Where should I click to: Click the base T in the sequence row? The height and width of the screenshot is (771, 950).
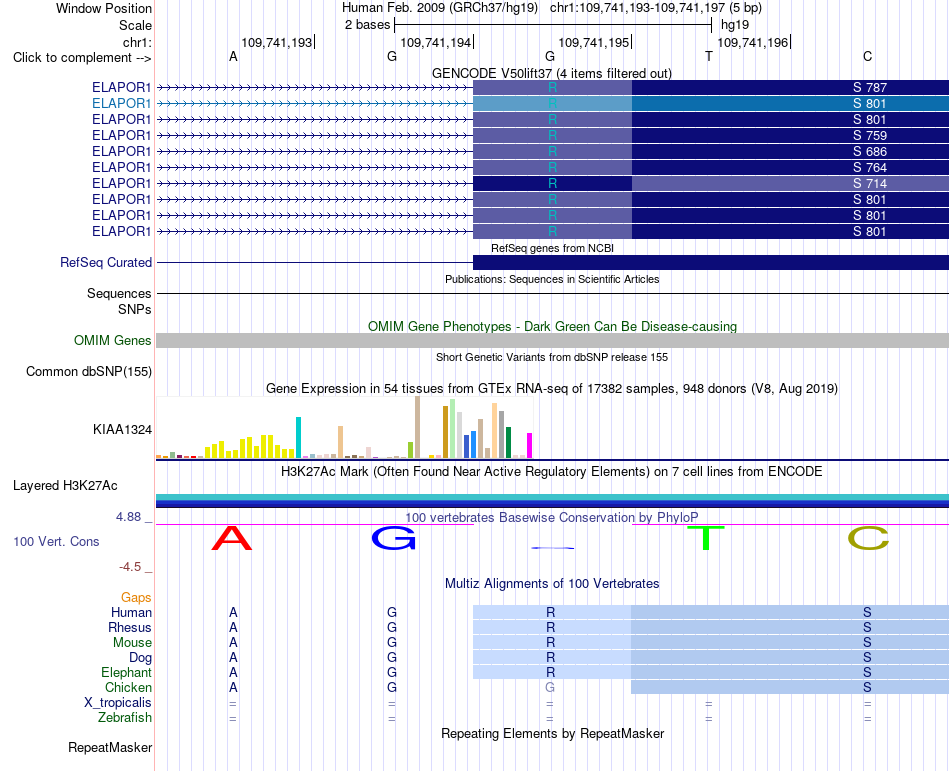(x=709, y=56)
